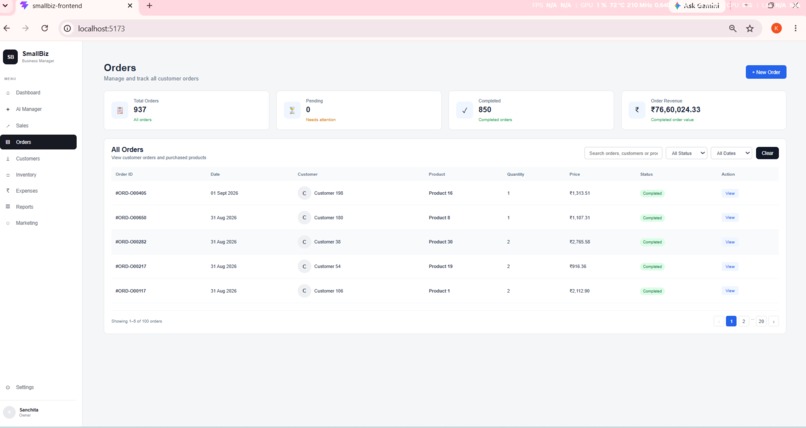Click date cell '01 Sept 2026'

tap(224, 193)
